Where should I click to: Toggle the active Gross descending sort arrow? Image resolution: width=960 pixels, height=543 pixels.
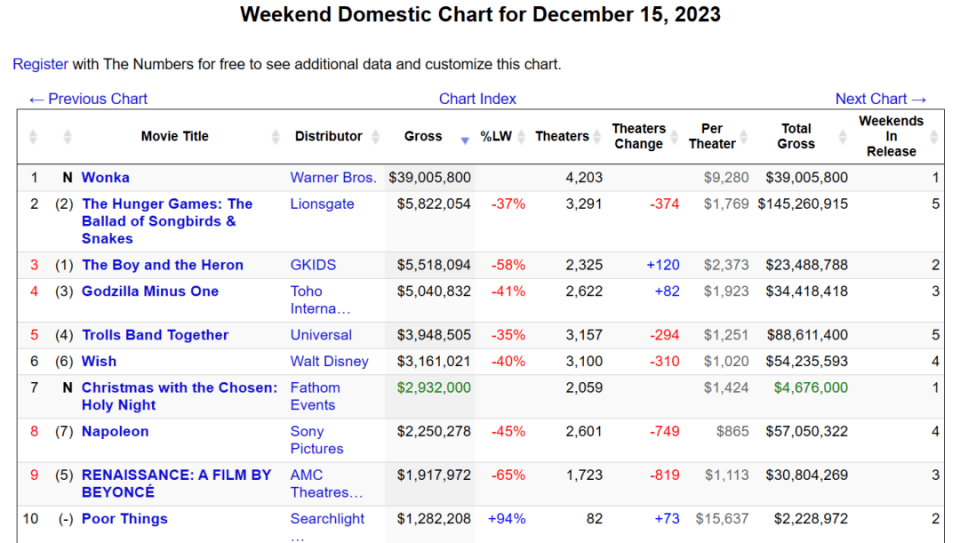coord(464,140)
